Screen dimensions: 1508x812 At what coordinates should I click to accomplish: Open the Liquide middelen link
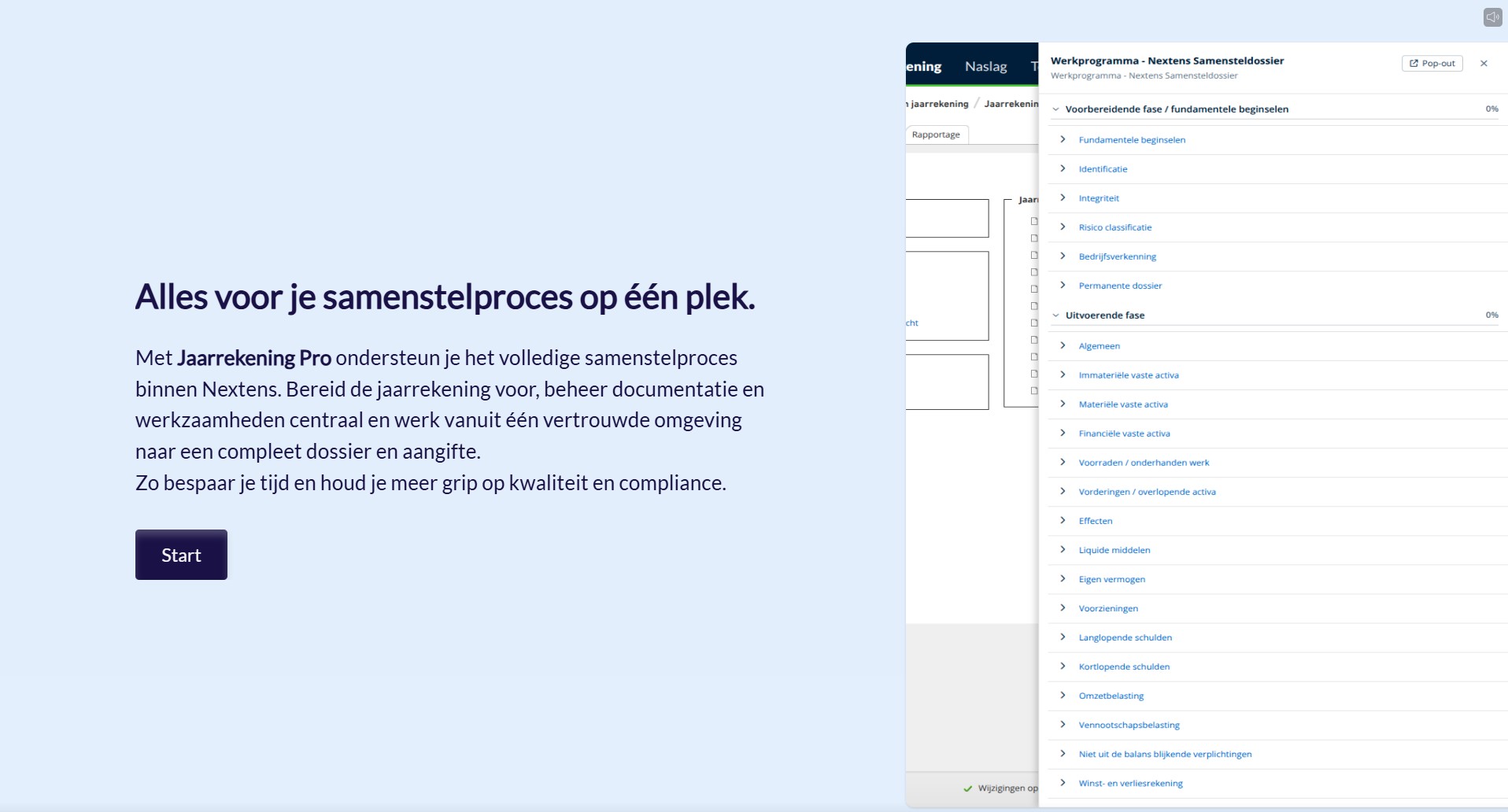click(x=1114, y=550)
